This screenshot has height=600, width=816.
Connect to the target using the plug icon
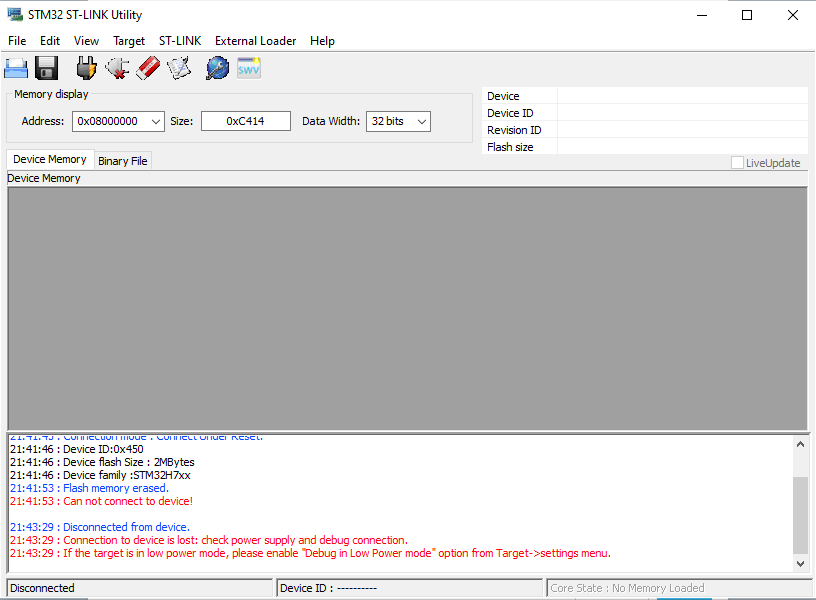pos(86,68)
